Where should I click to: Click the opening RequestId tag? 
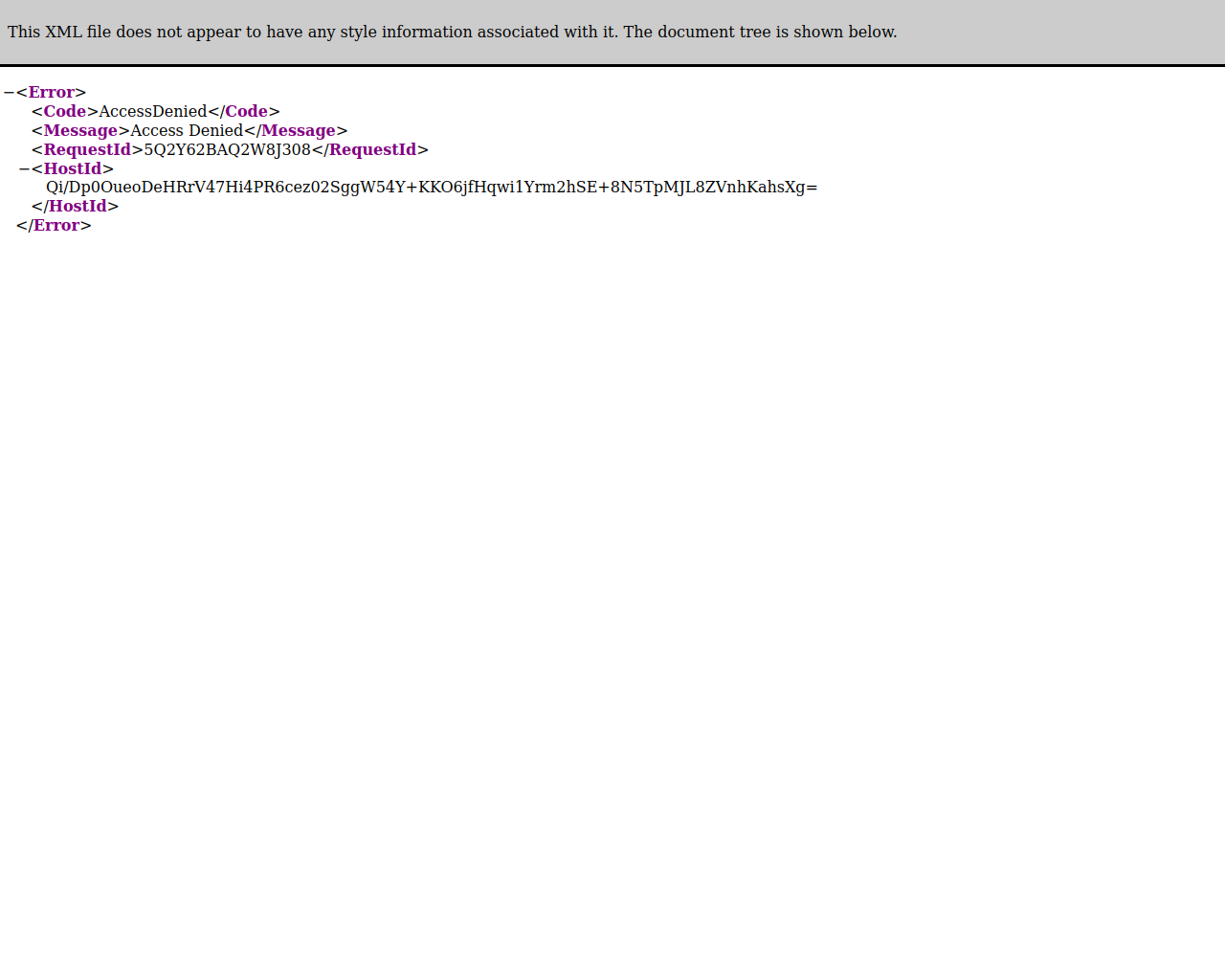coord(87,150)
